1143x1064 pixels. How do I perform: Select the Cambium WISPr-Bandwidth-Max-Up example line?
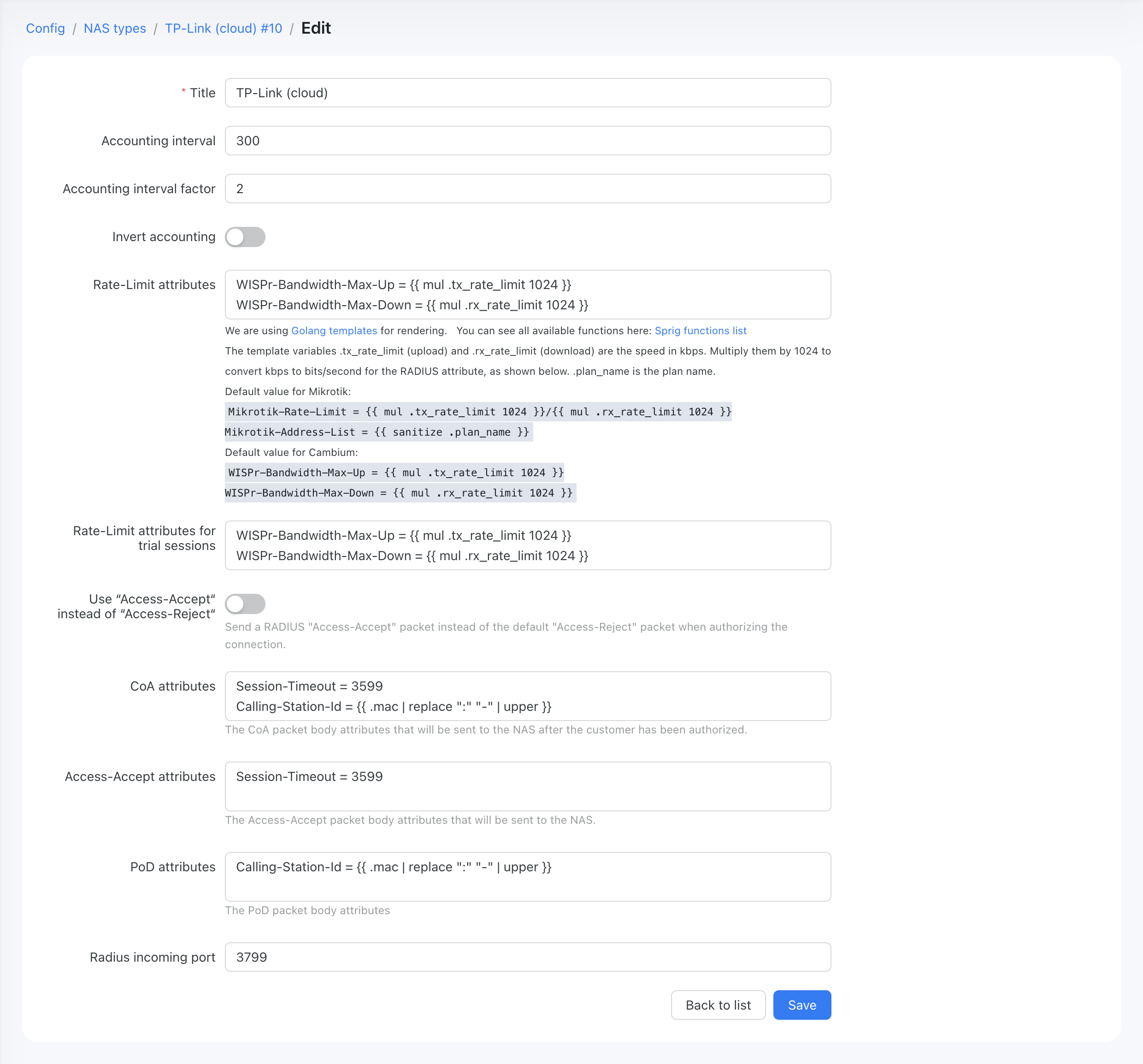(395, 473)
